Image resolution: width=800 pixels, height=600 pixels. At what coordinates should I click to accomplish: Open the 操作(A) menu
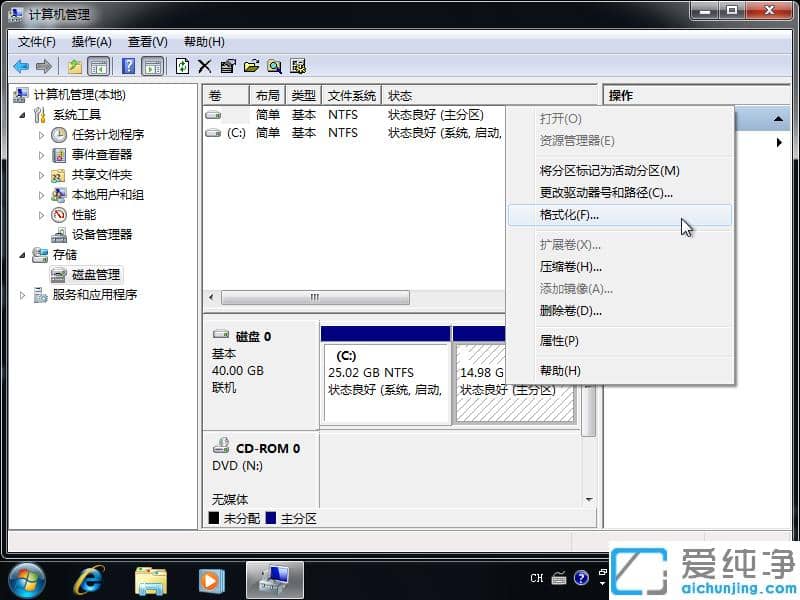[x=91, y=41]
